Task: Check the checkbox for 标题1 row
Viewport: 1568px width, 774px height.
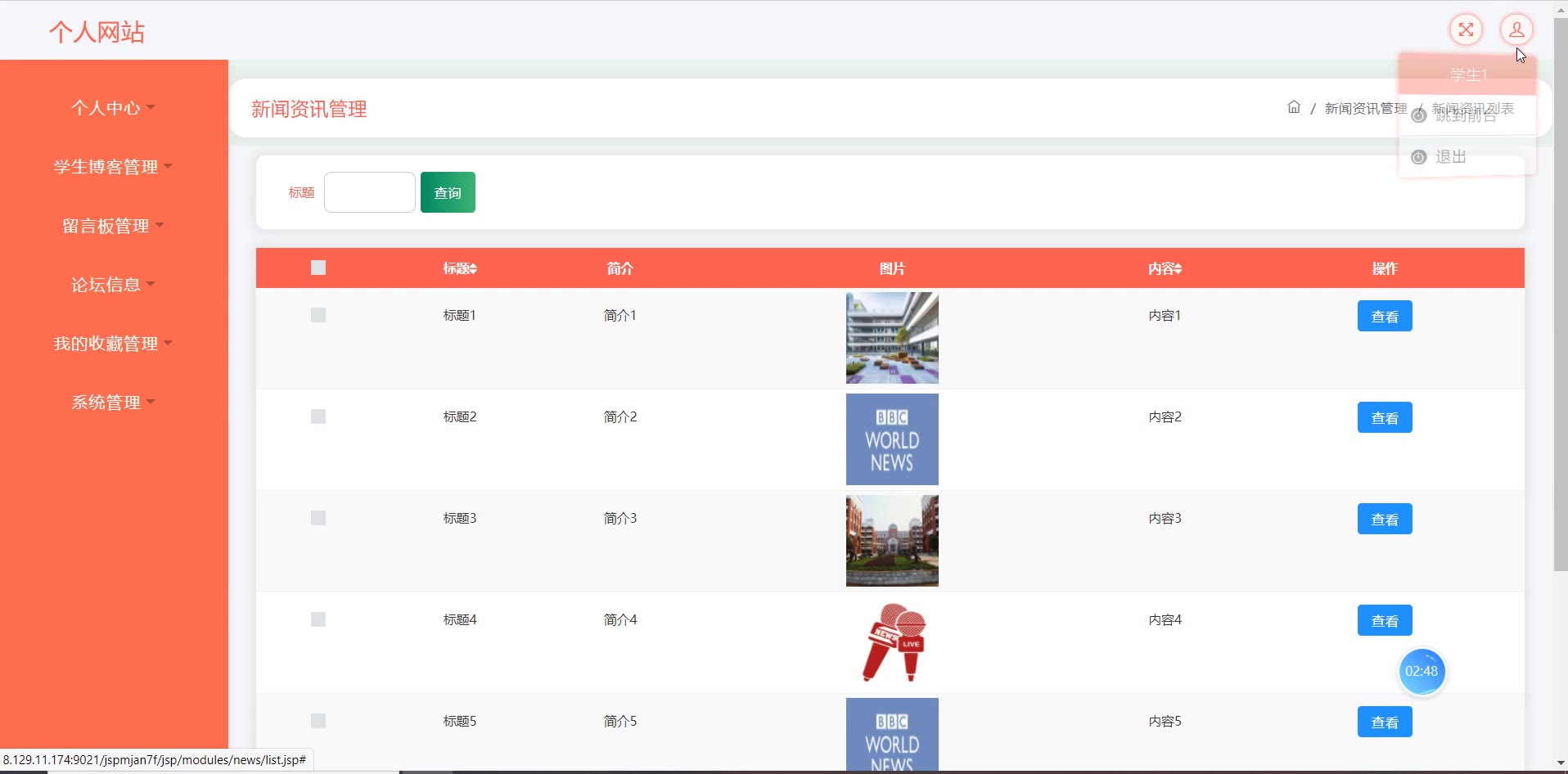Action: point(318,315)
